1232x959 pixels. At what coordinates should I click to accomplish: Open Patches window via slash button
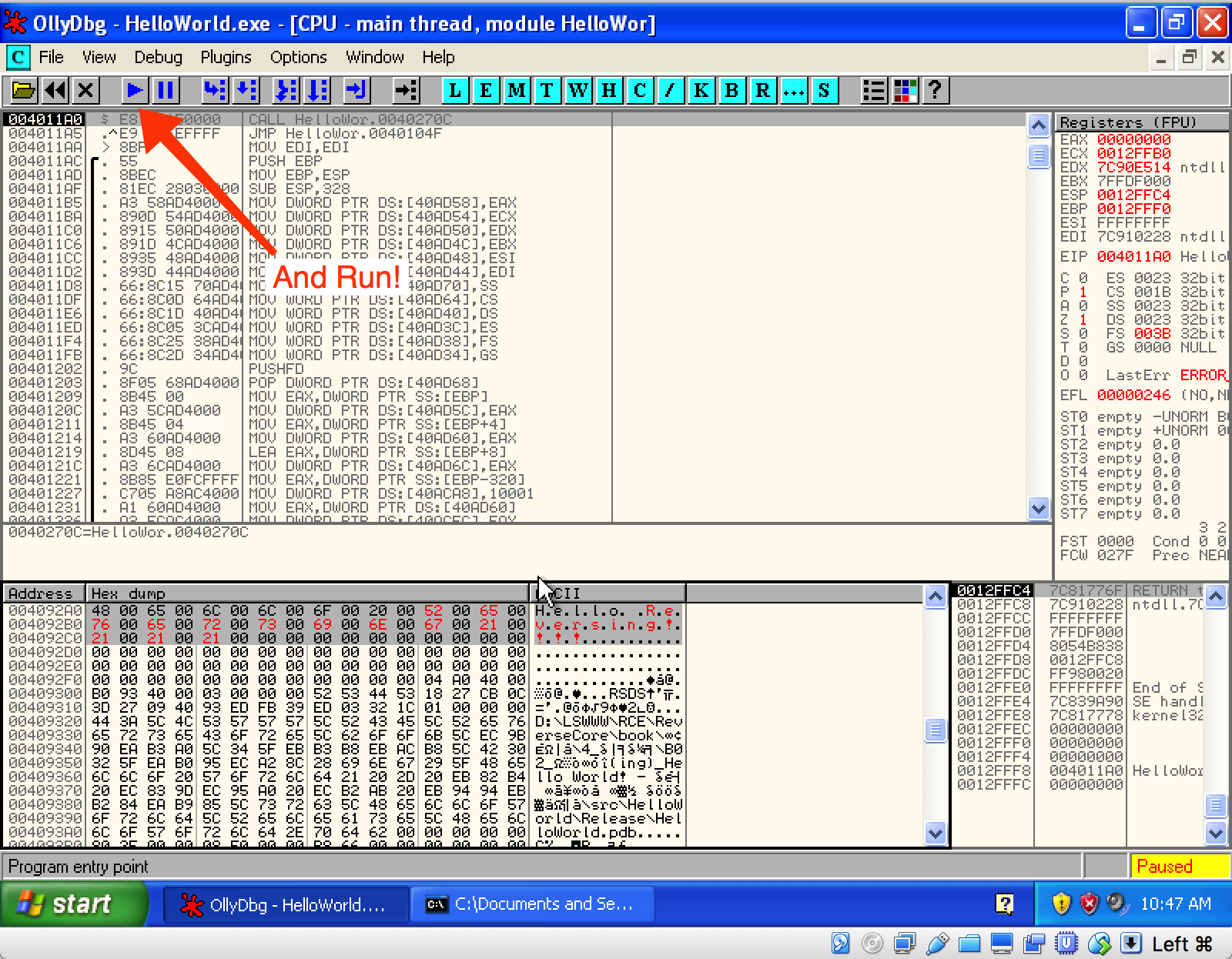[670, 91]
